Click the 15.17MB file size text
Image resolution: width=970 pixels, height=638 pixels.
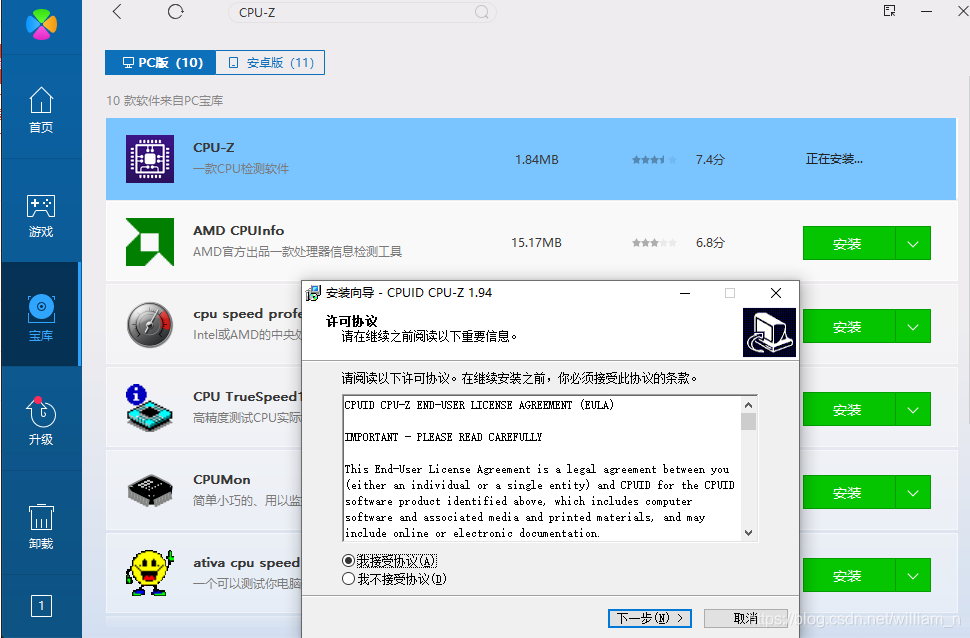click(536, 243)
